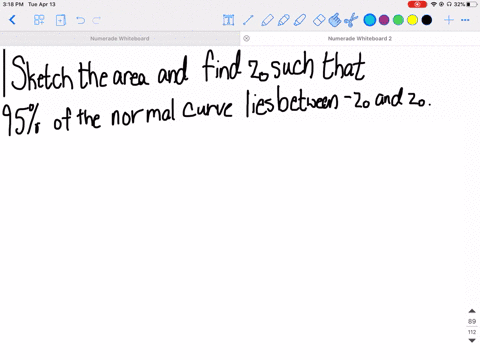Screen dimensions: 480x360
Task: Choose the green ink color
Action: pos(398,20)
